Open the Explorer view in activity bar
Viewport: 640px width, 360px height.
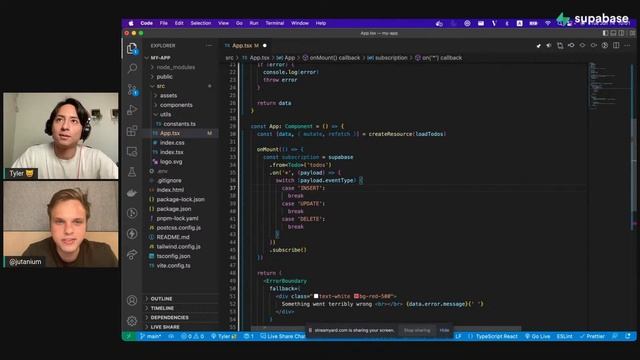point(131,49)
